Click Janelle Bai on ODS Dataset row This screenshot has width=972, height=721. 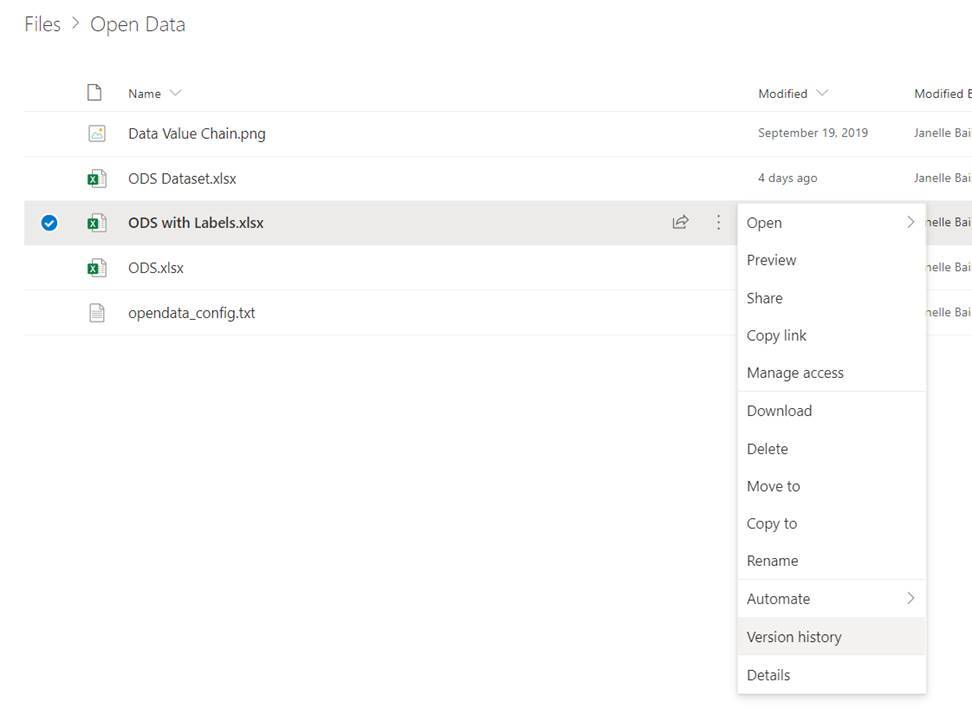tap(942, 178)
